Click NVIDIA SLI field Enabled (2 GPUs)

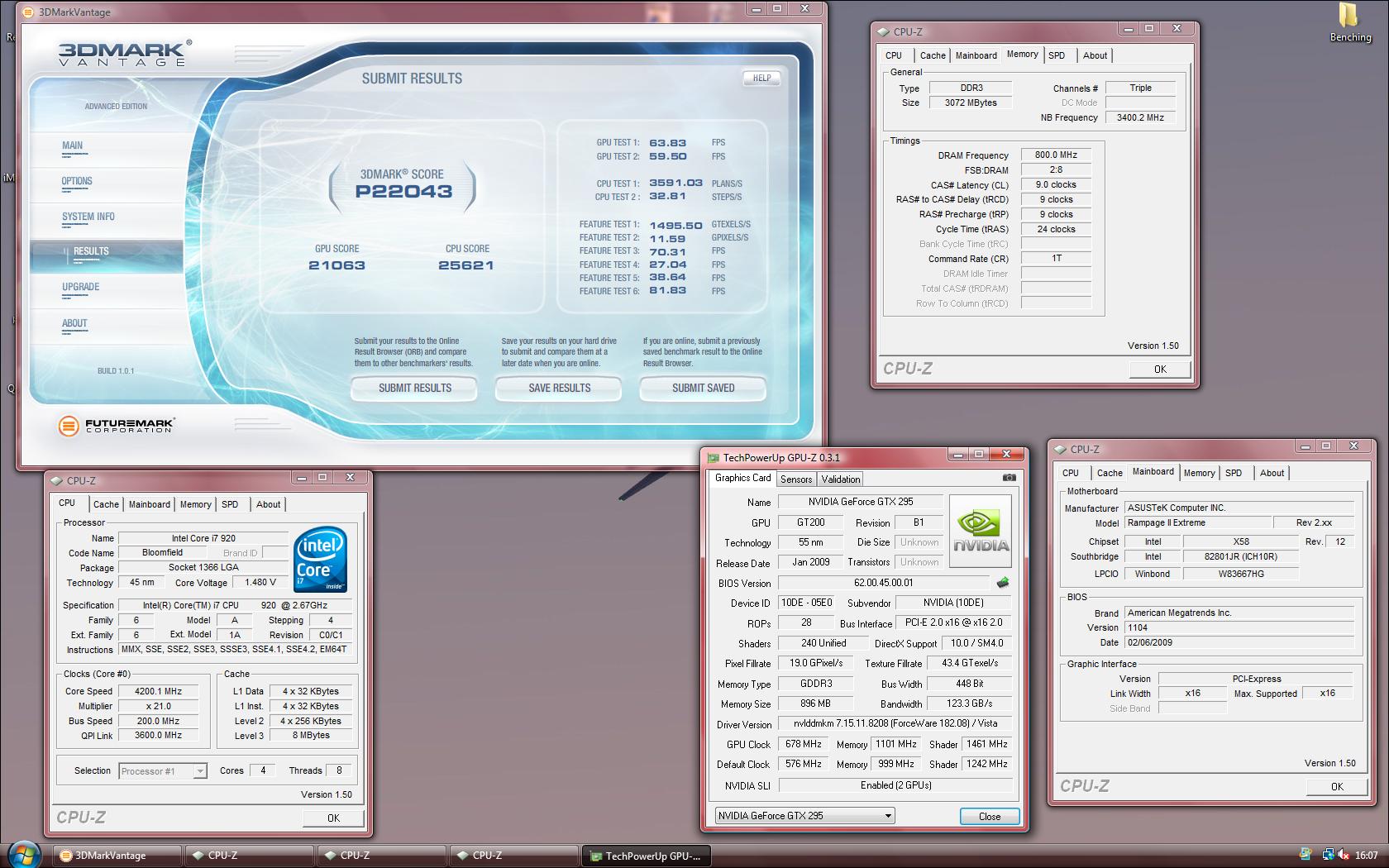(x=896, y=785)
